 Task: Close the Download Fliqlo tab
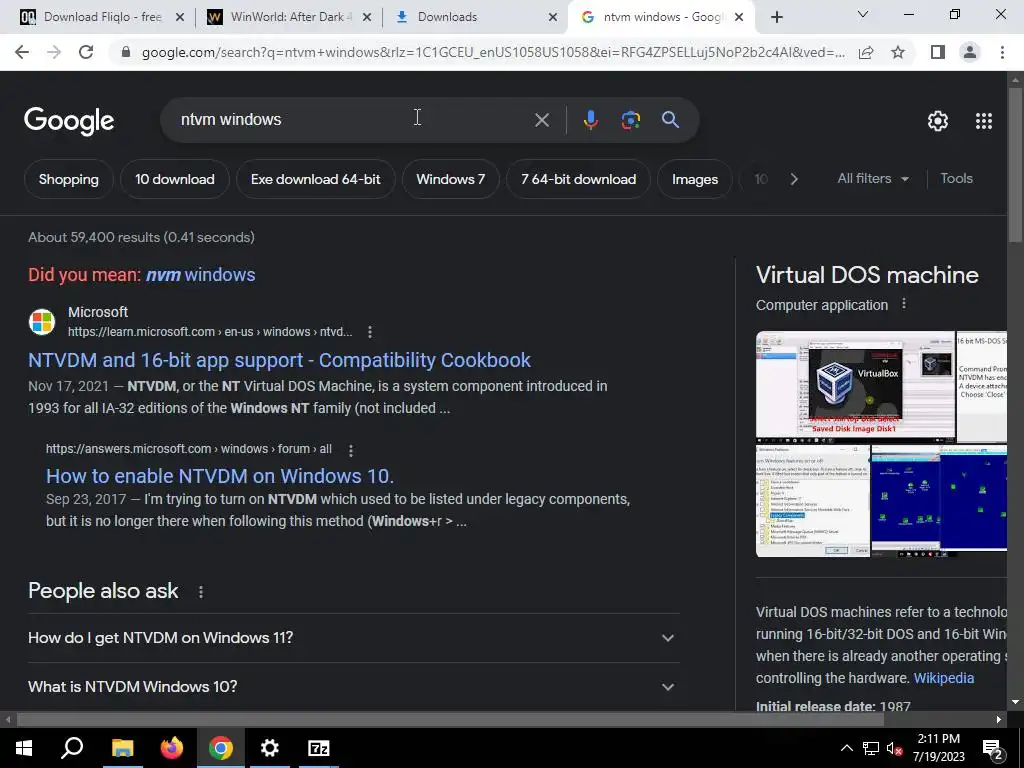click(180, 17)
